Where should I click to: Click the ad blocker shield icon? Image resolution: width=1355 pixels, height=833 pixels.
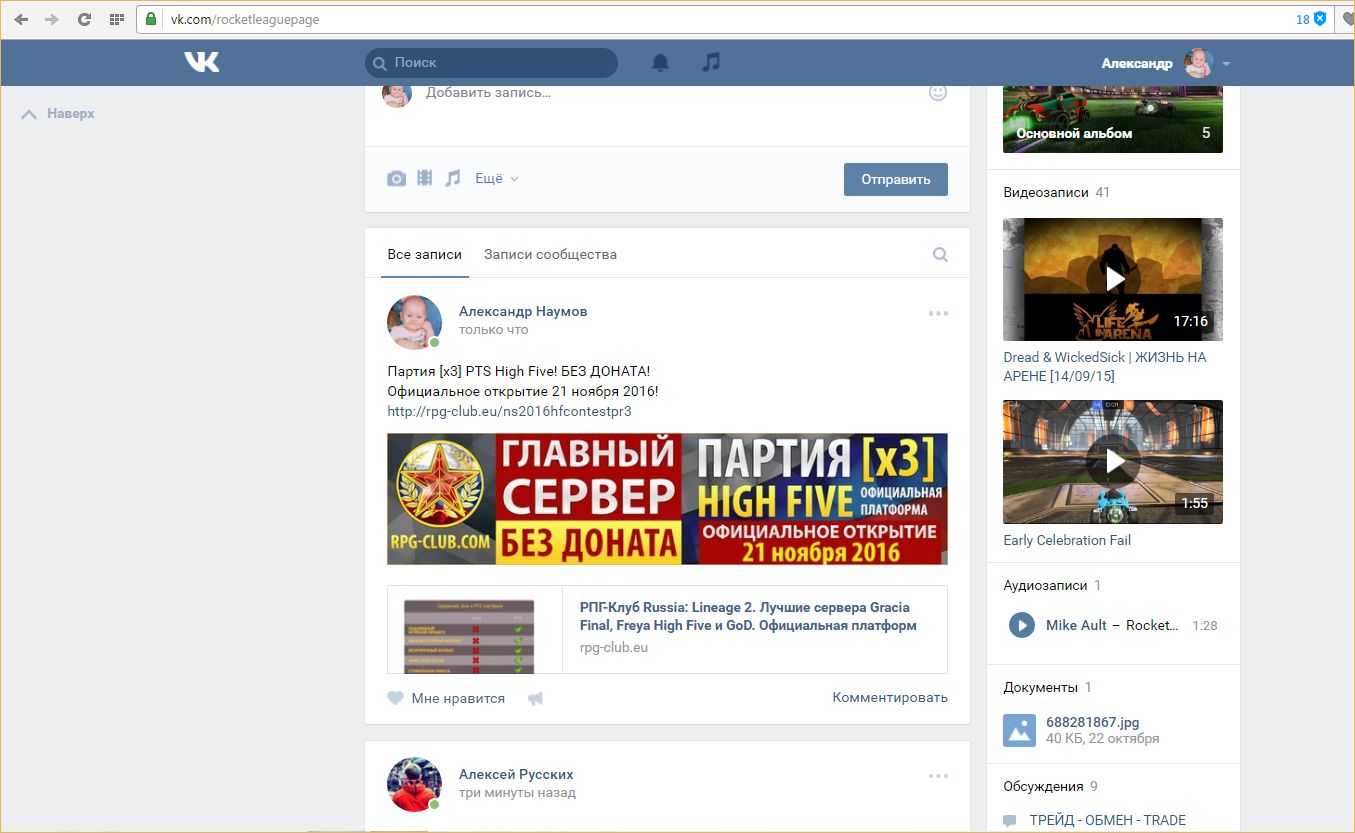[x=1320, y=19]
